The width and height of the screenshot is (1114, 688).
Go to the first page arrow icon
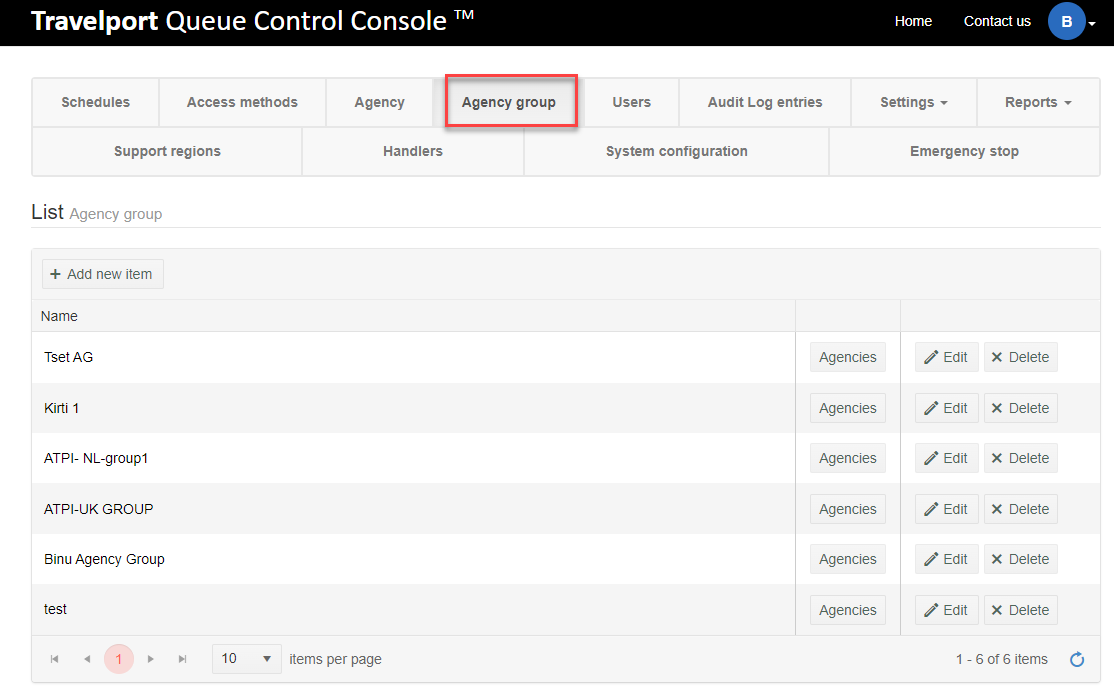(x=55, y=659)
